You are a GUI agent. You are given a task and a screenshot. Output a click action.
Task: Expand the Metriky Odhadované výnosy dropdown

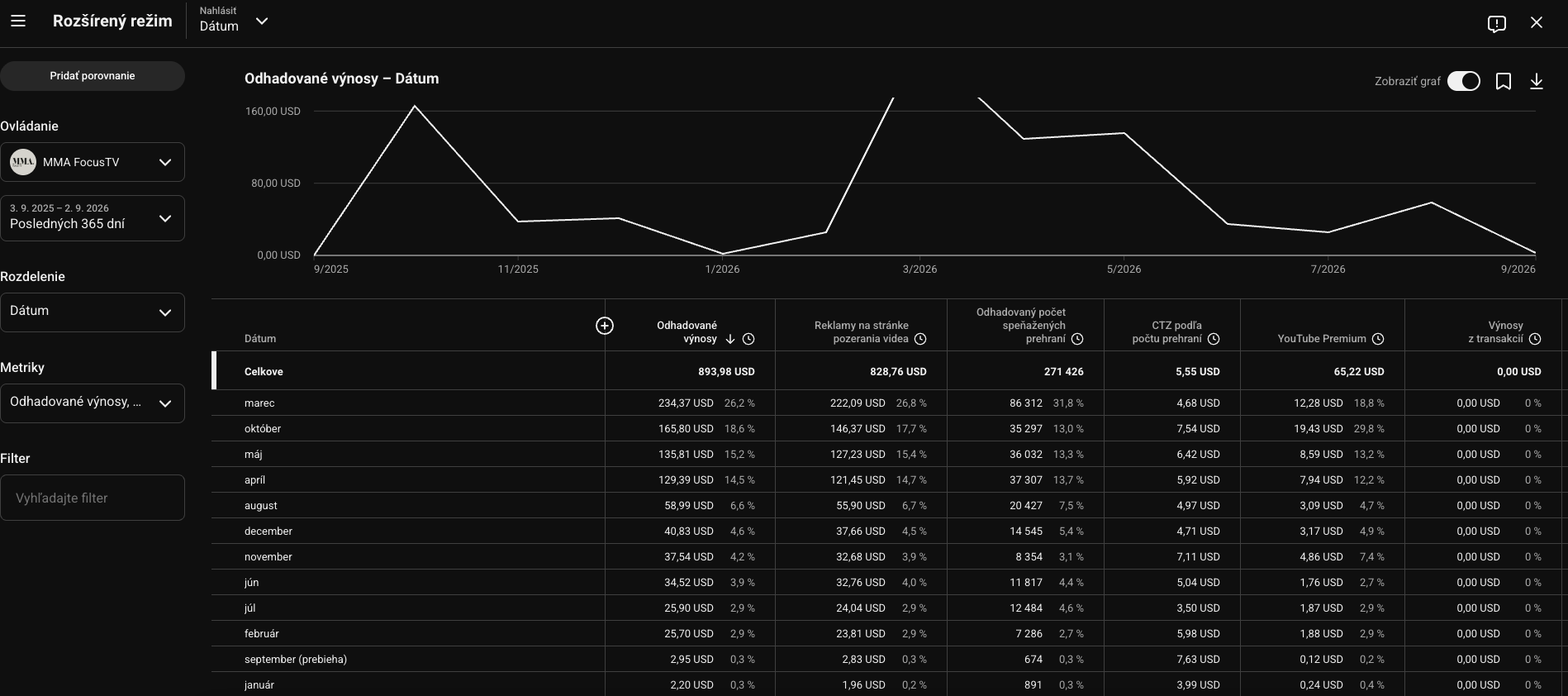[x=93, y=403]
